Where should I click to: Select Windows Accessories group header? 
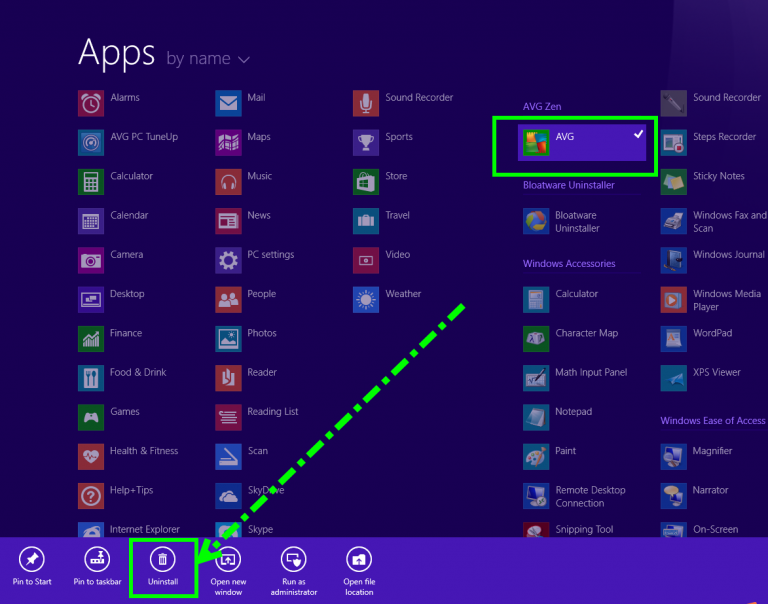569,264
